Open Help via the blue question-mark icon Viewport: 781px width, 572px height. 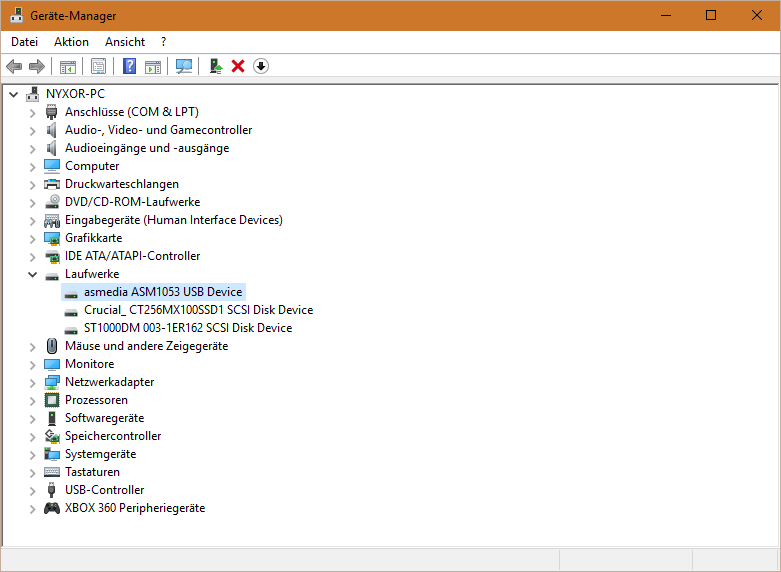pyautogui.click(x=130, y=66)
